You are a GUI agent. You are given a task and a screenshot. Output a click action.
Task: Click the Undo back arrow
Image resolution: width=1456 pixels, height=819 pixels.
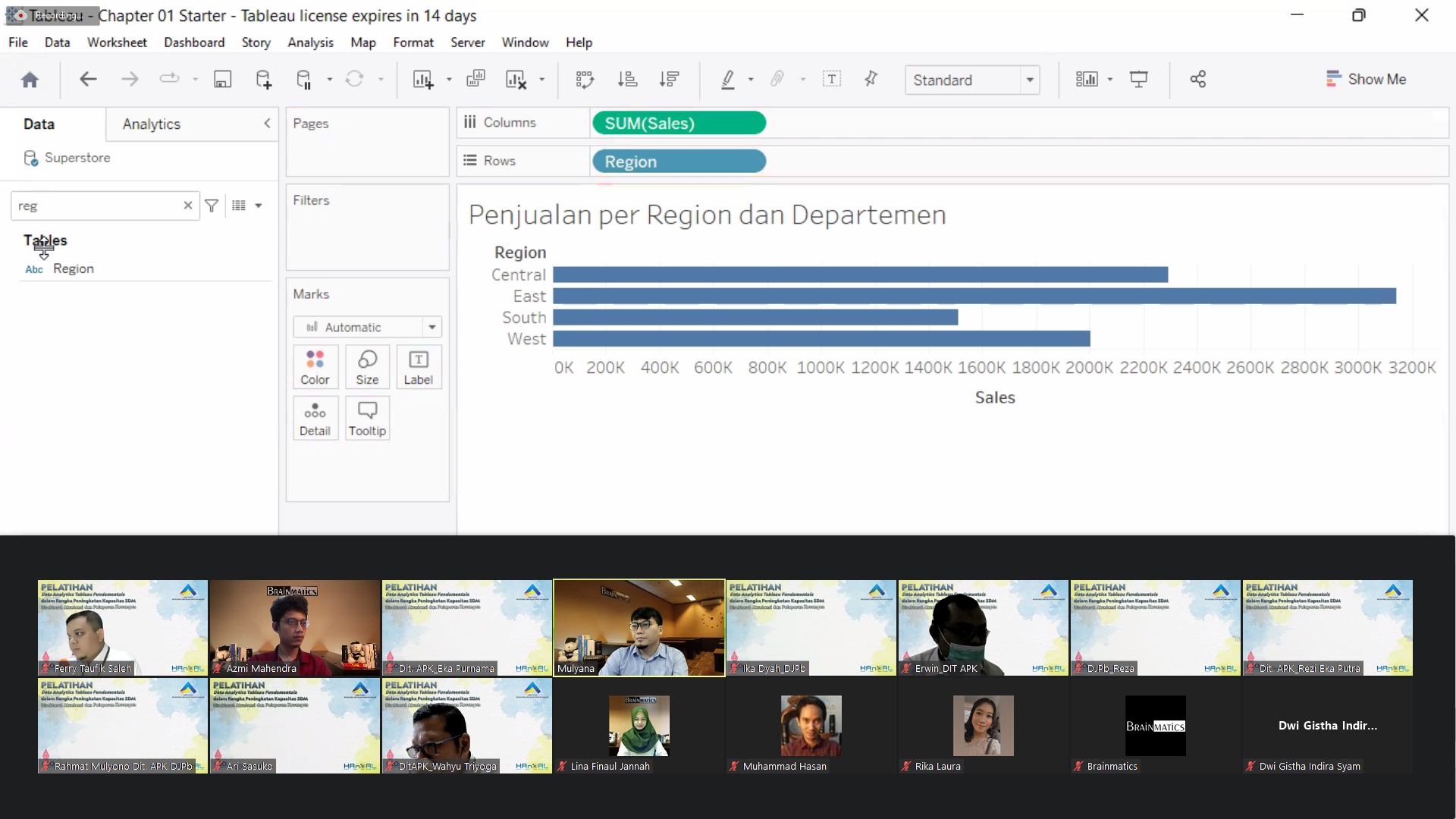(x=88, y=79)
